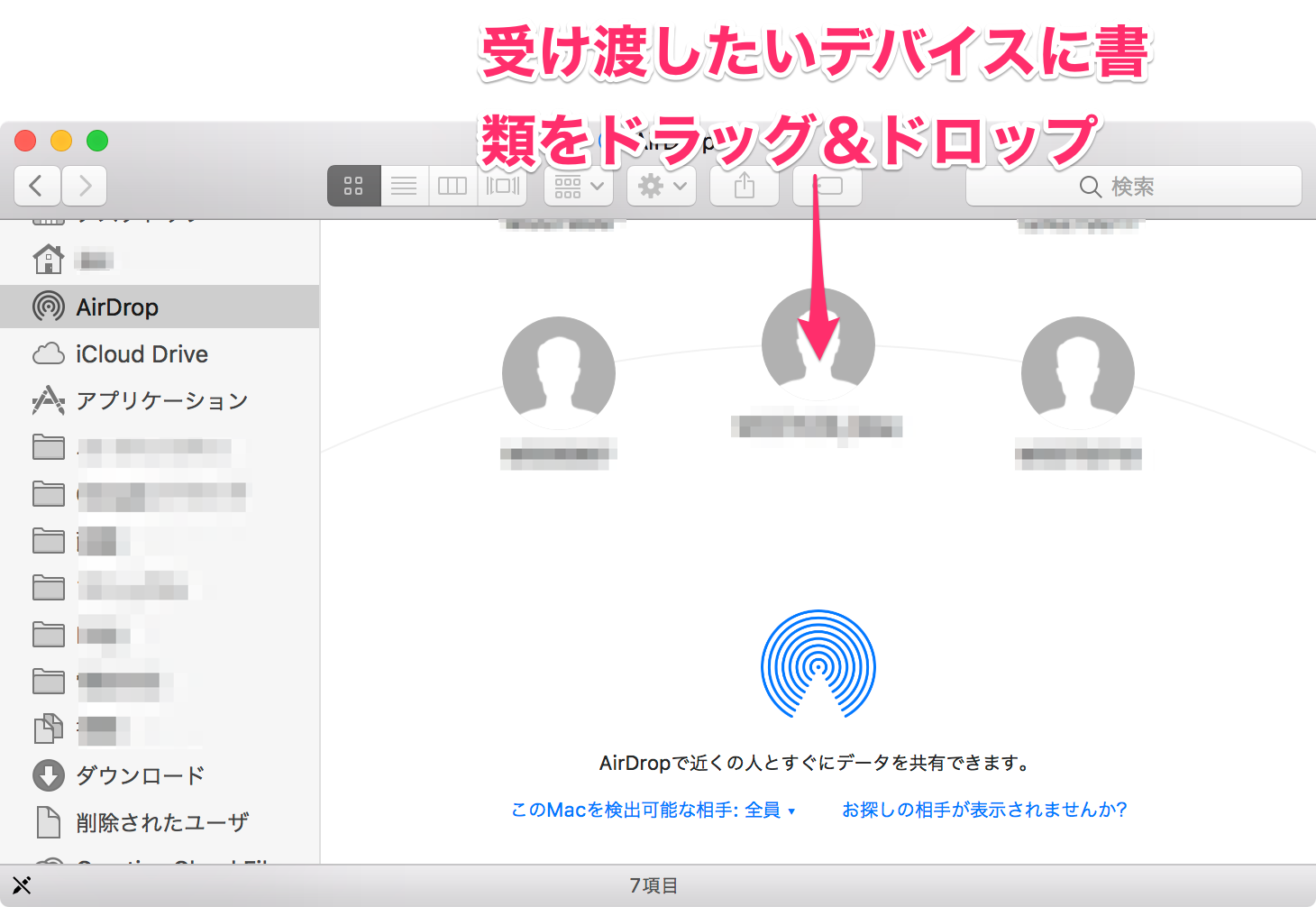1316x907 pixels.
Task: Select the home folder in the sidebar
Action: click(x=160, y=261)
